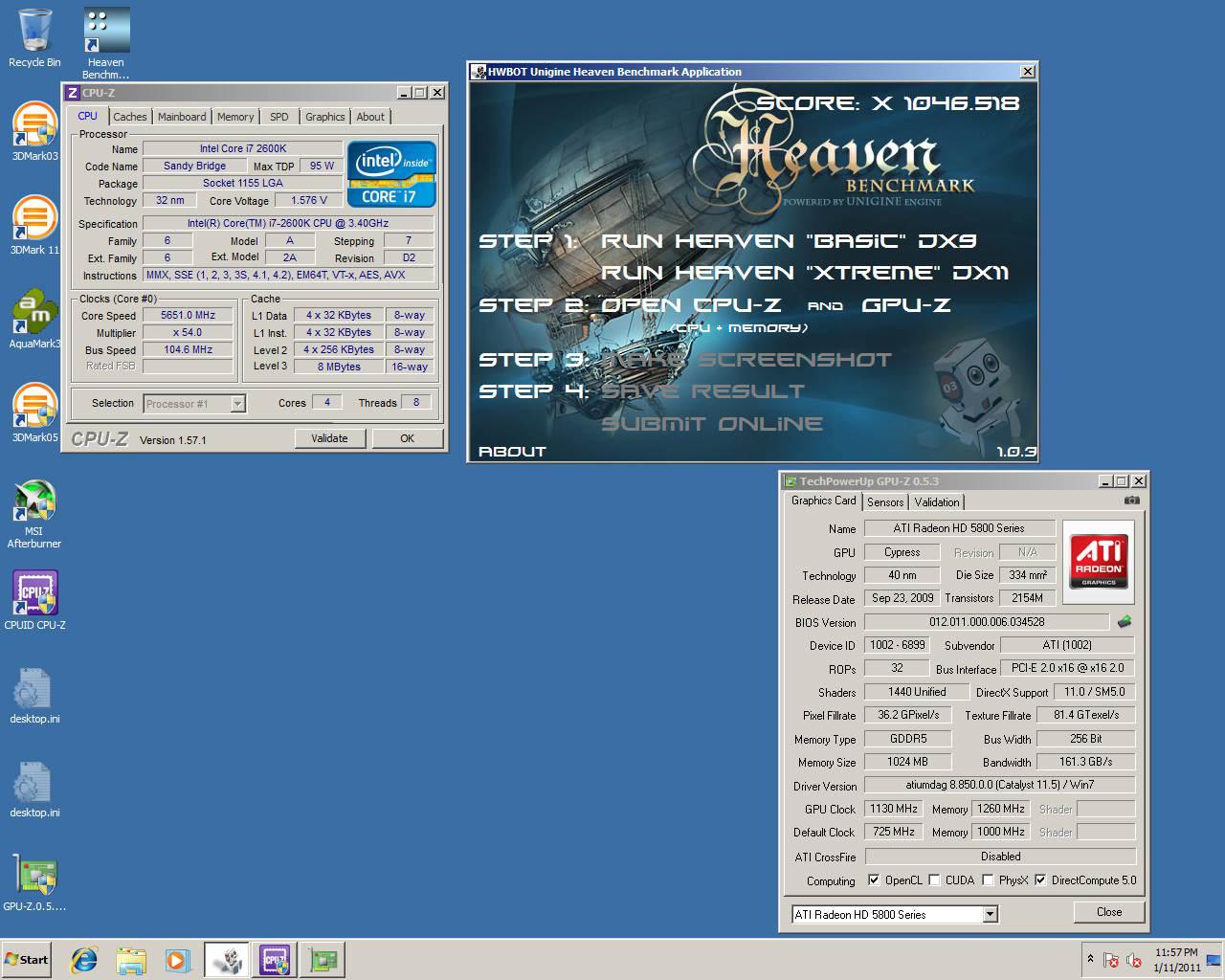Launch the AquaMark3 desktop shortcut
1225x980 pixels.
[34, 319]
